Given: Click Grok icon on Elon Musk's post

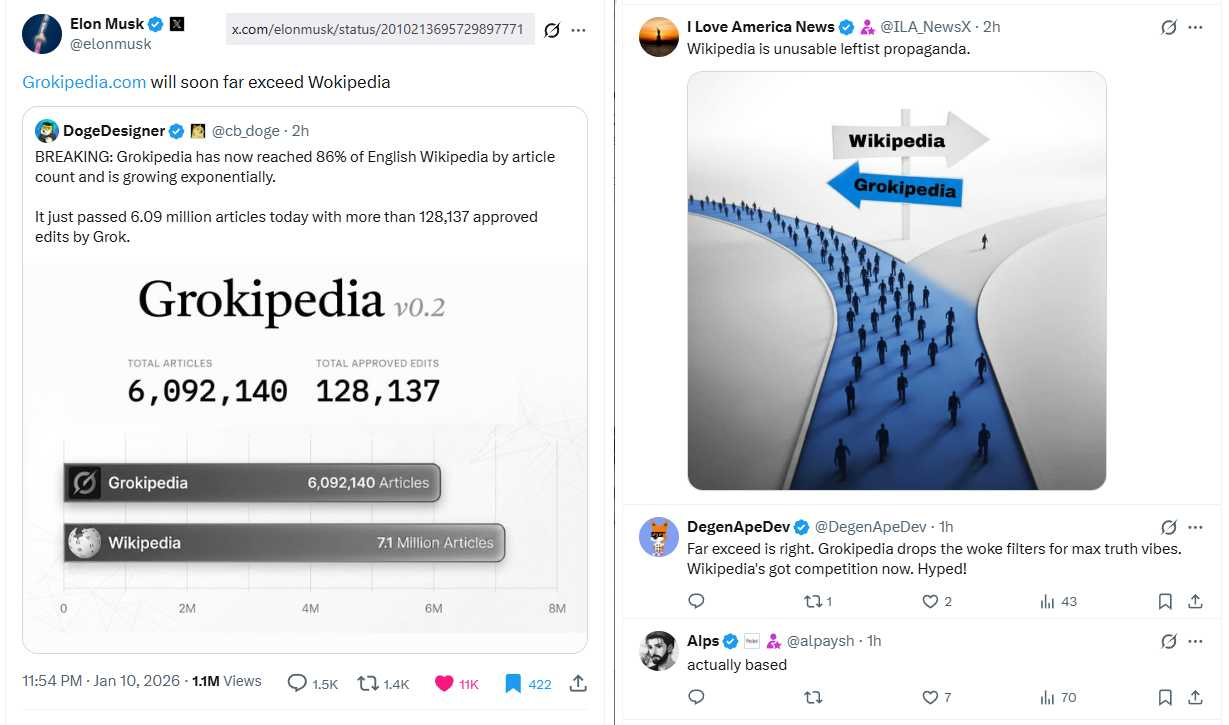Looking at the screenshot, I should click(x=552, y=30).
